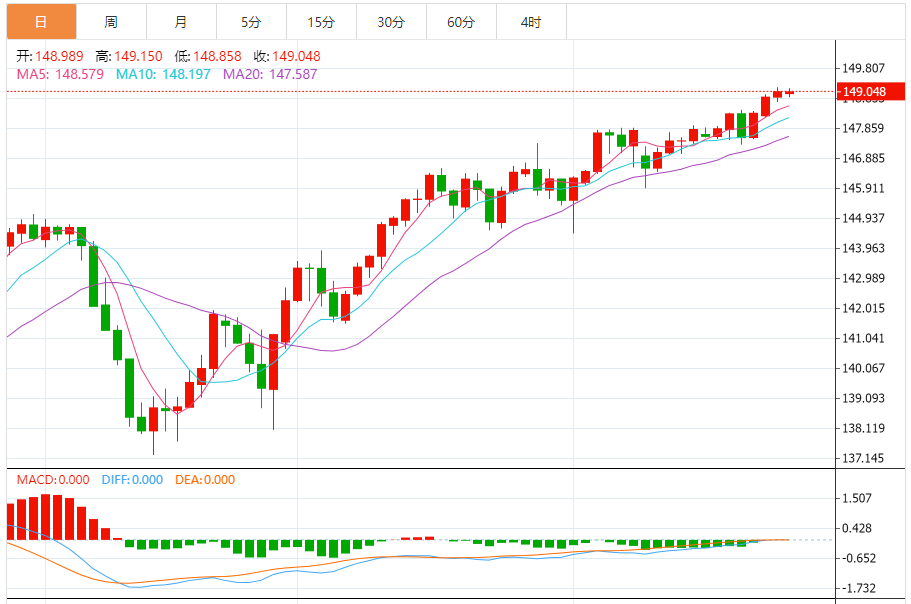Open the 5分 five-minute chart tab

(251, 22)
